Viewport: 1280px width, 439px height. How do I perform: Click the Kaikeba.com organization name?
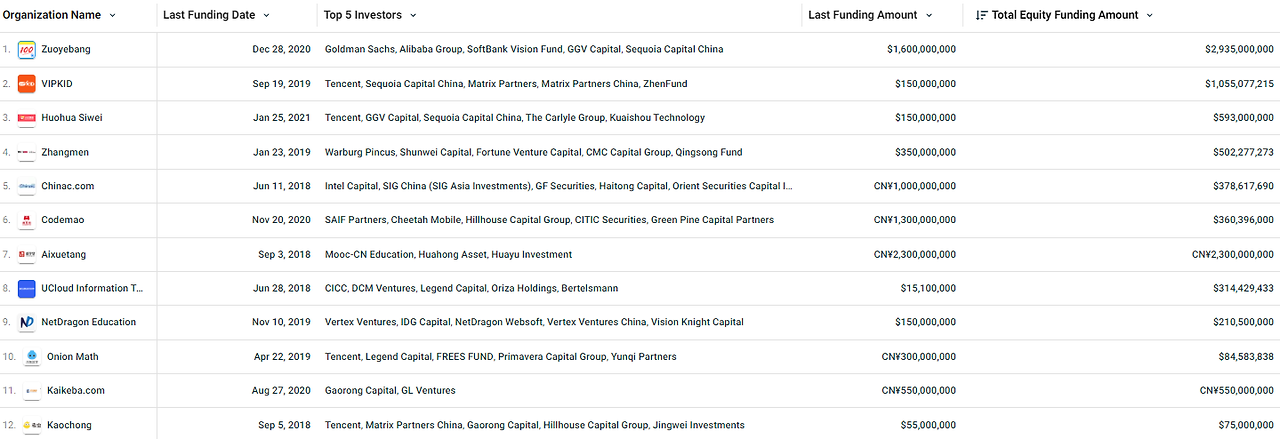[76, 391]
